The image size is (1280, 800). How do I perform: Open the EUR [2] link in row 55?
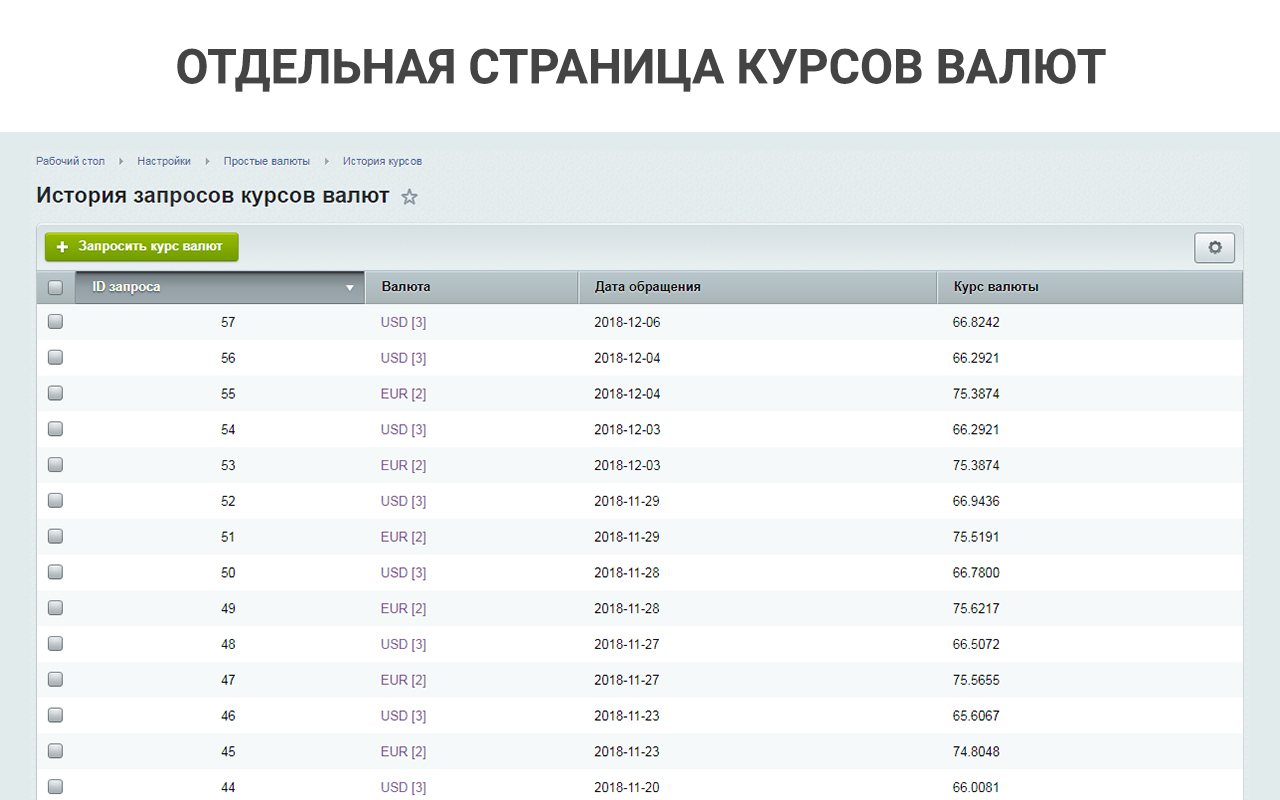(403, 394)
